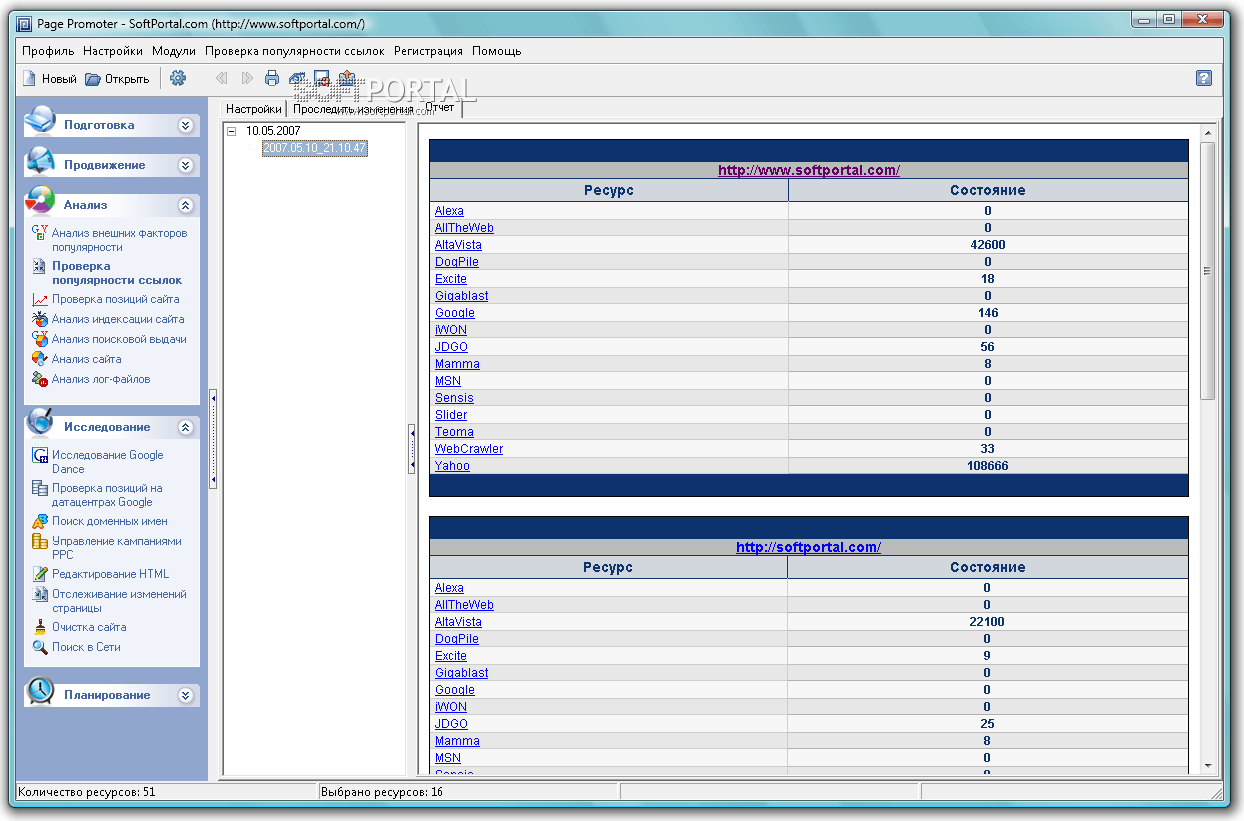1244x821 pixels.
Task: Click the Анализ pie-chart icon
Action: tap(41, 201)
